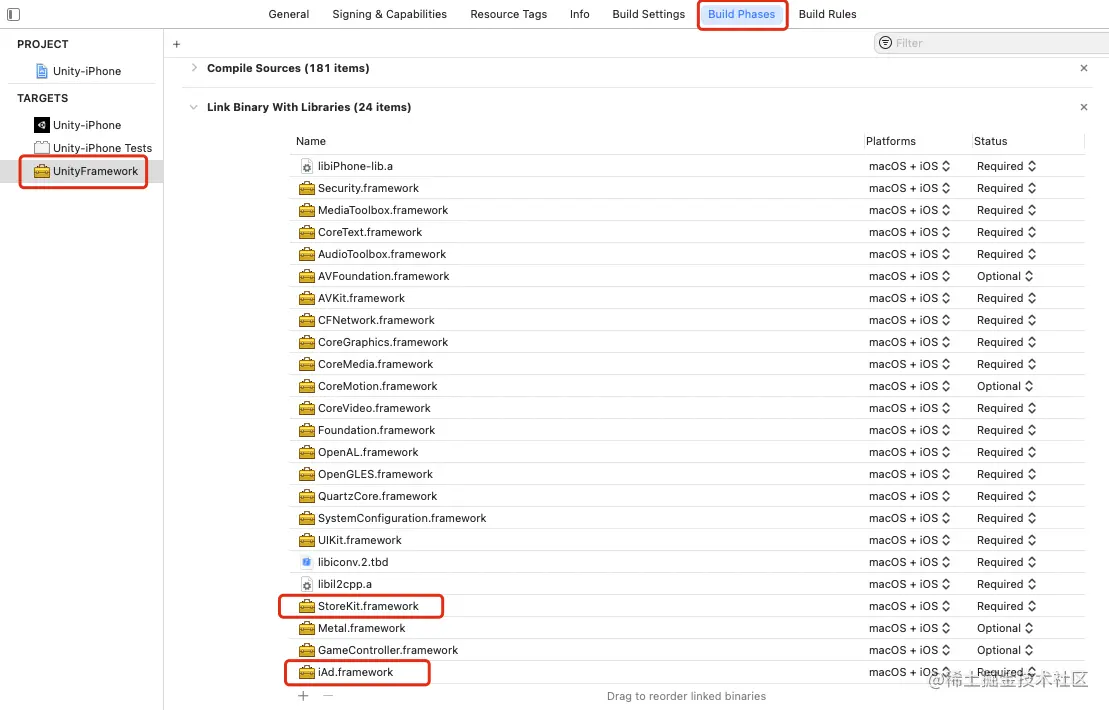Select the AVKit.framework icon
Viewport: 1109px width, 710px height.
tap(306, 298)
